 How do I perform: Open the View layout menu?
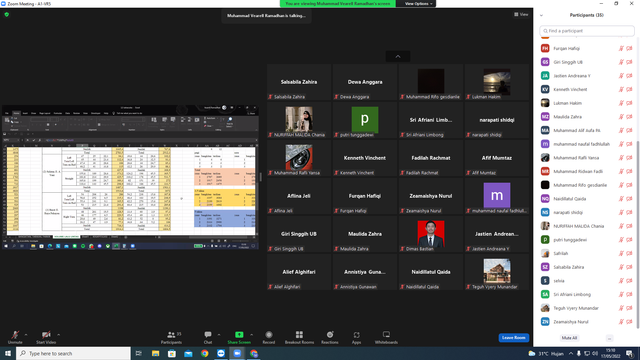tap(521, 14)
